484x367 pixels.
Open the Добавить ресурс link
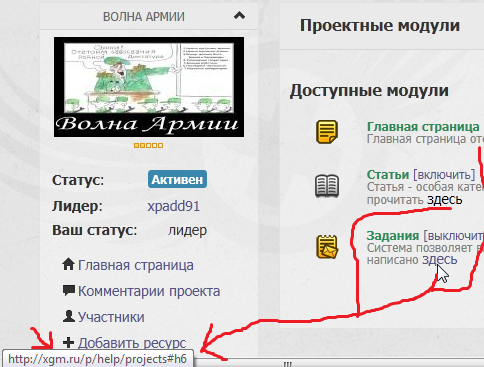(132, 343)
